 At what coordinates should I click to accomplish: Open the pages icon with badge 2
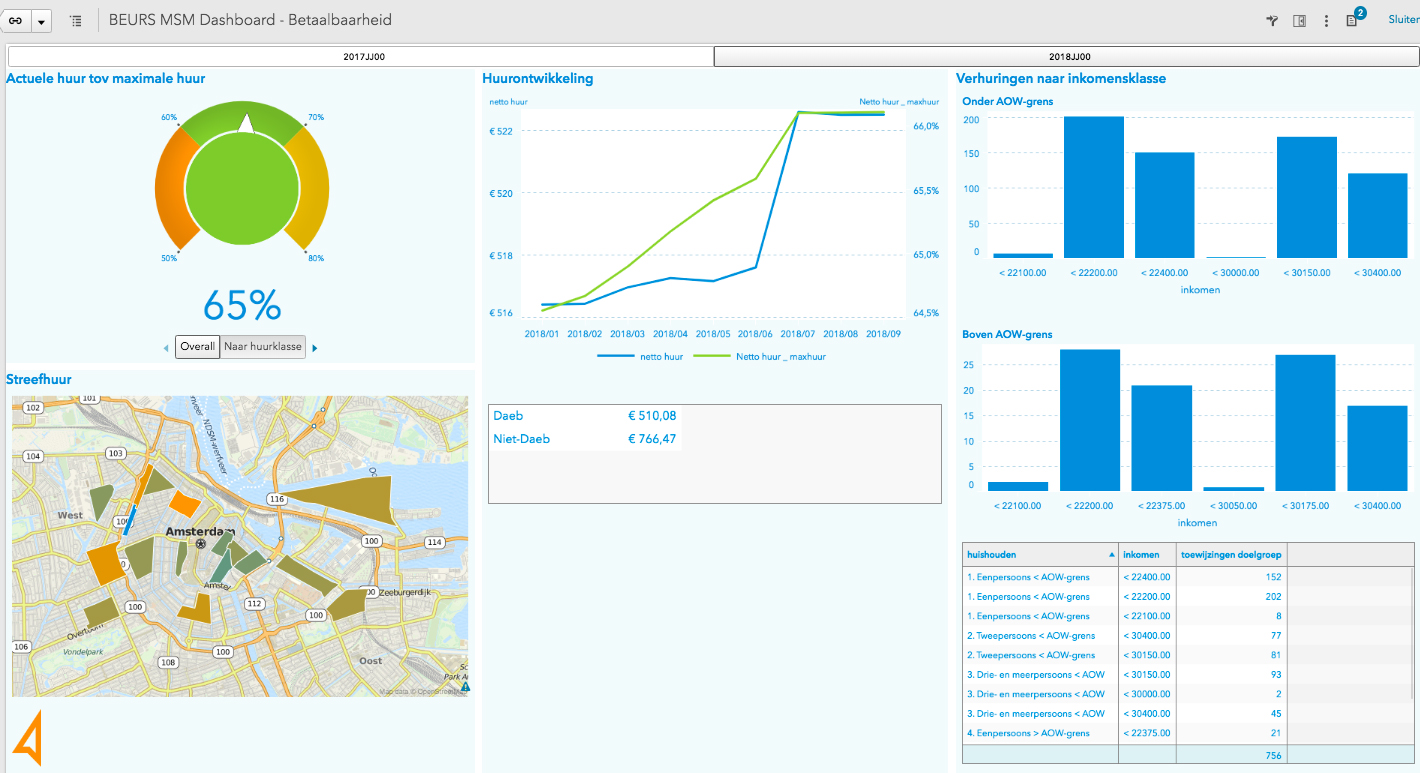pyautogui.click(x=1353, y=20)
